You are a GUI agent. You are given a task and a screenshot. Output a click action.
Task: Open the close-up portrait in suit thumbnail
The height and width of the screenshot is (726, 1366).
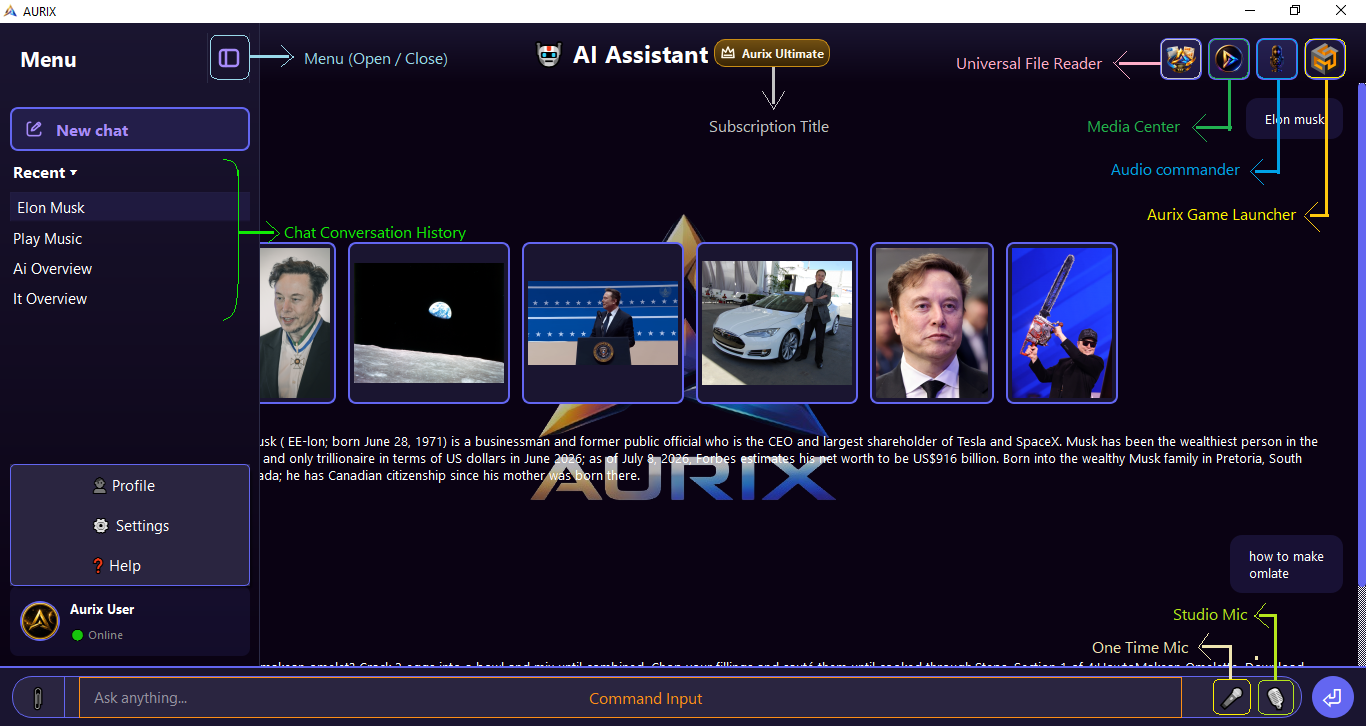pyautogui.click(x=932, y=323)
